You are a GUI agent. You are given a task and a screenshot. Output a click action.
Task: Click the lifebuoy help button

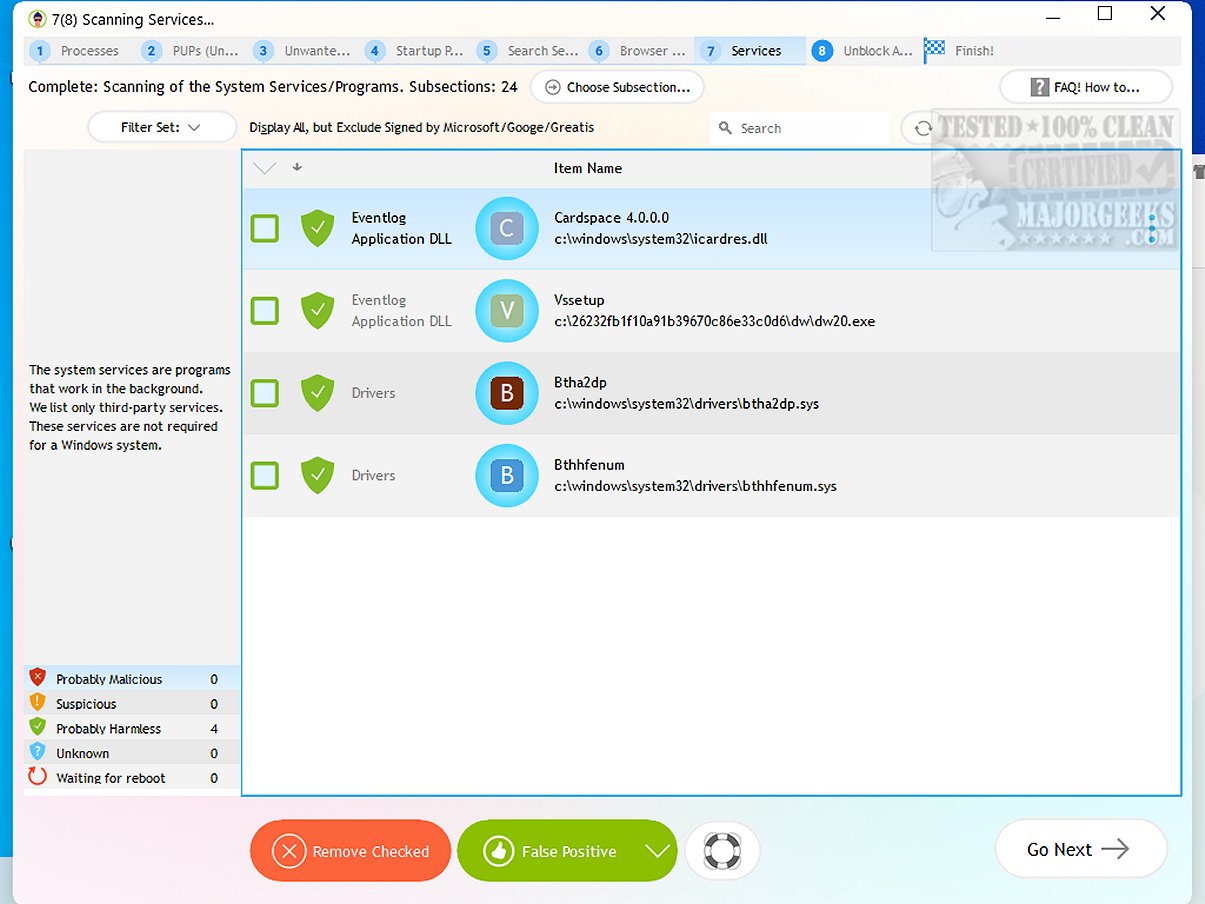point(722,851)
